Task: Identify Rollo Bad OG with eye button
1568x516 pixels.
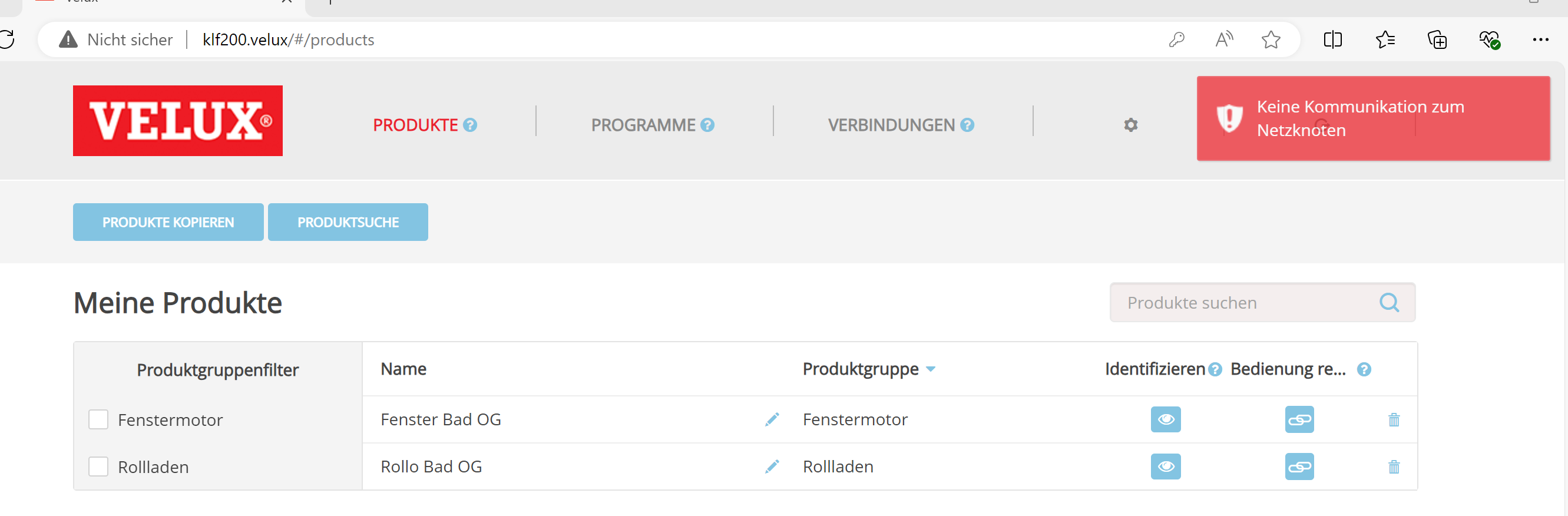Action: (1165, 467)
